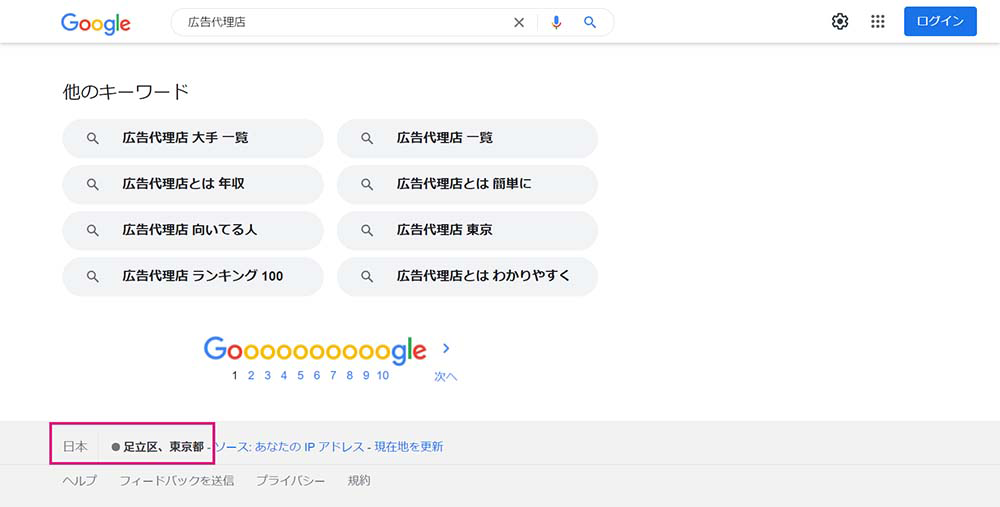
Task: Select suggestion 広告代理店とは 簡単に
Action: [467, 184]
